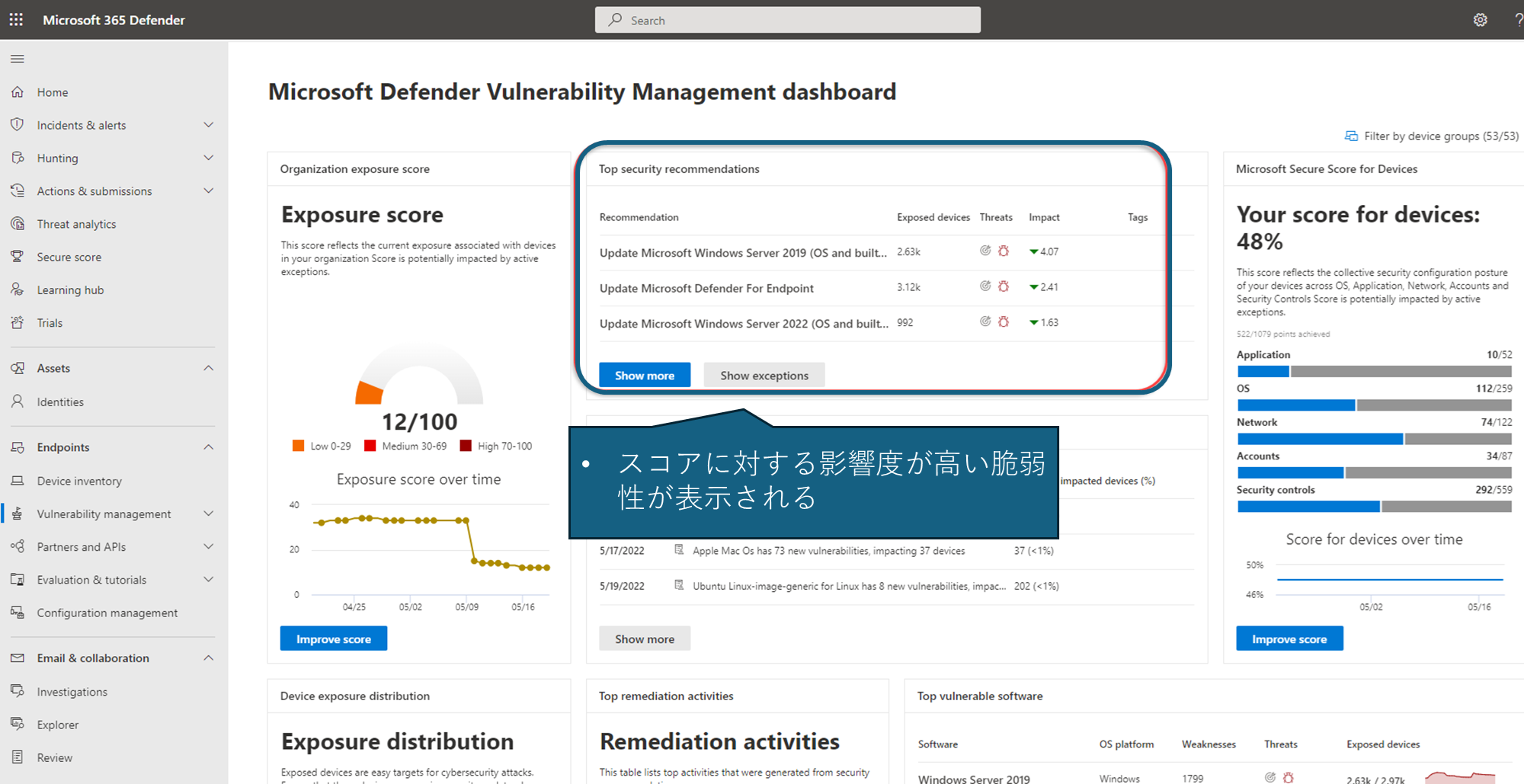Click the Configuration management icon

pyautogui.click(x=18, y=612)
